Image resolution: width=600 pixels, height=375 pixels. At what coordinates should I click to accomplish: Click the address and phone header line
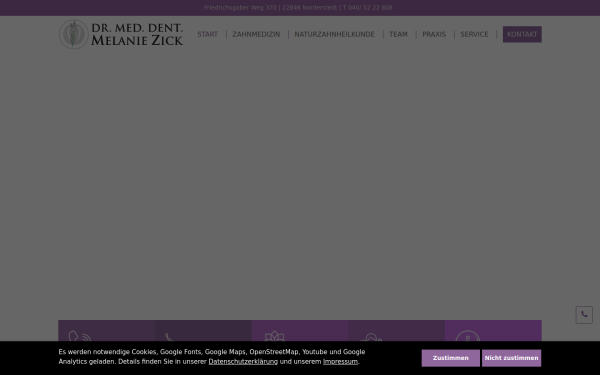298,8
